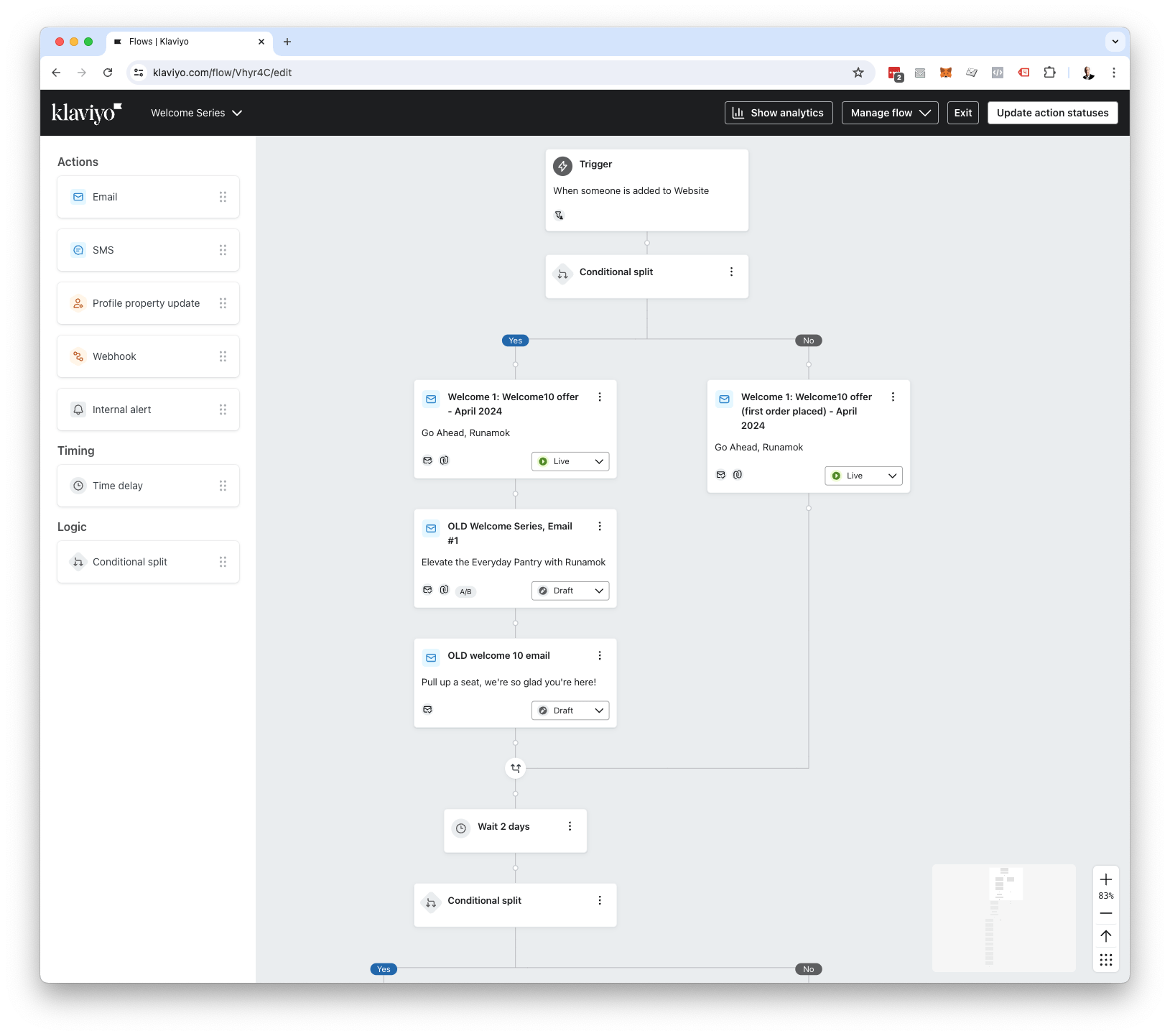Toggle the minimap grid button
Viewport: 1170px width, 1036px height.
pos(1106,960)
